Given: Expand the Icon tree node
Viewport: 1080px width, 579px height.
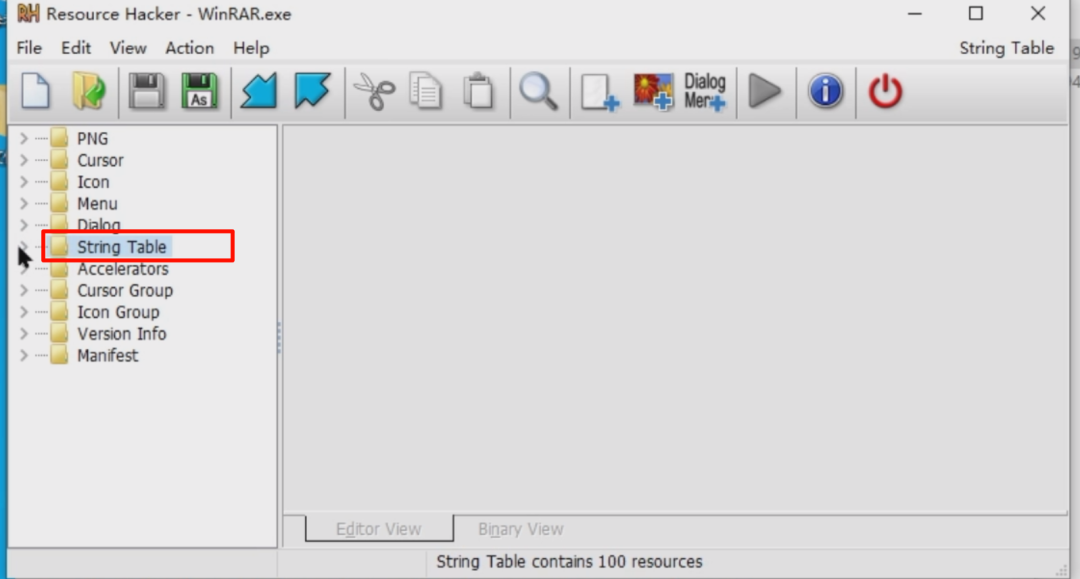Looking at the screenshot, I should (24, 182).
